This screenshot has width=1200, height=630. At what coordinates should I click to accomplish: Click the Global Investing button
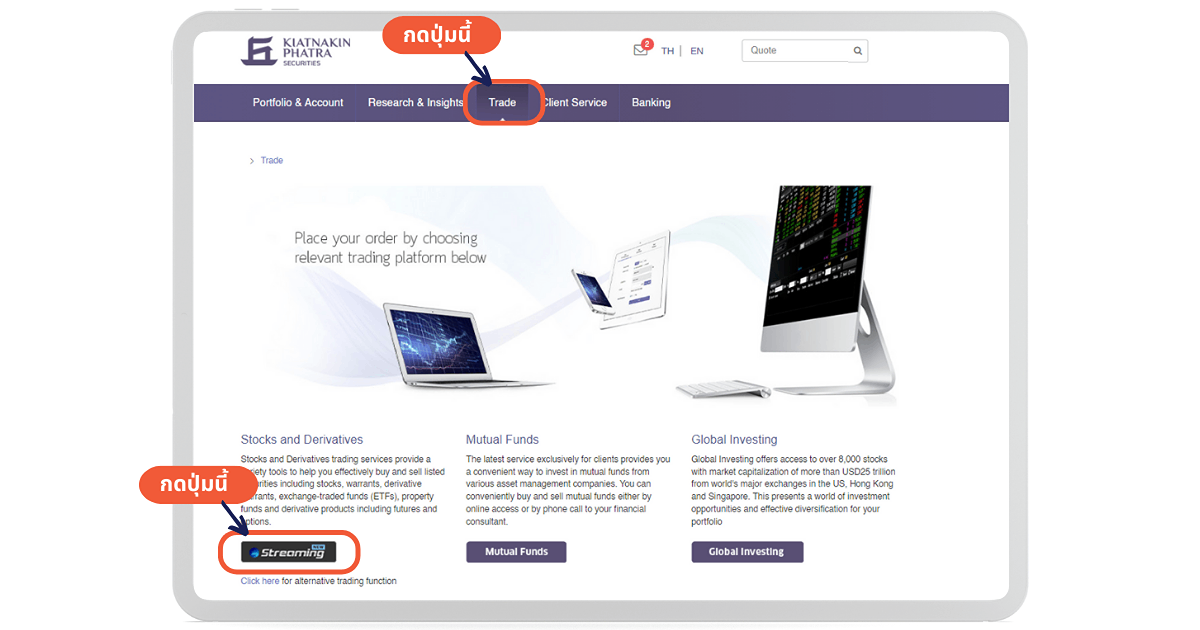(747, 552)
